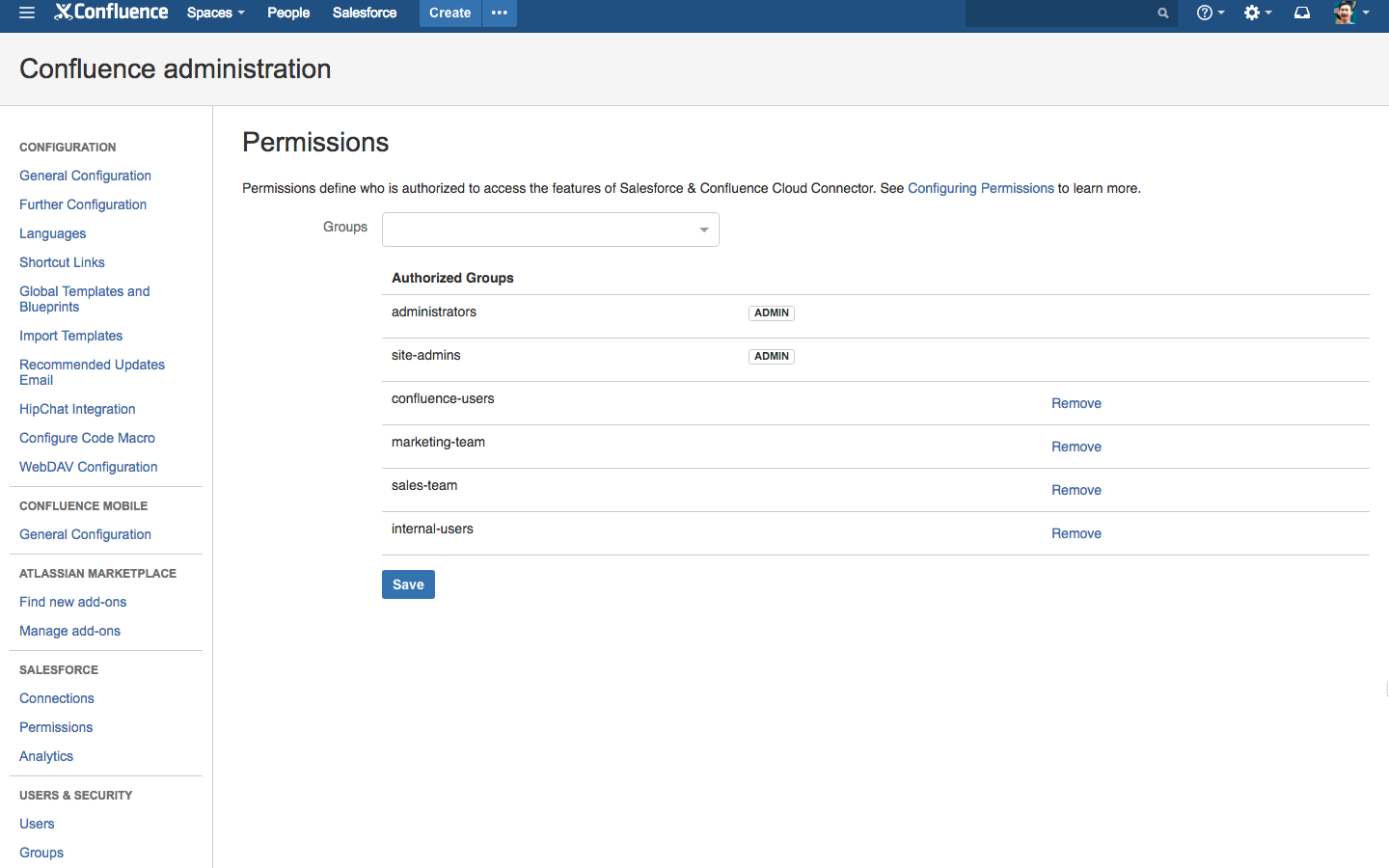Image resolution: width=1389 pixels, height=868 pixels.
Task: Click the ADMIN badge for site-admins
Action: tap(772, 356)
